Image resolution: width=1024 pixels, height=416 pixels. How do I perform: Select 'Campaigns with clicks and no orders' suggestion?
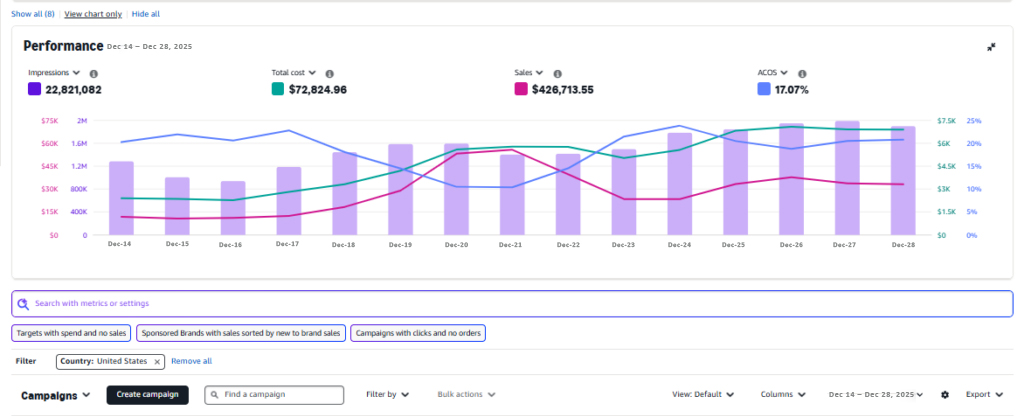[x=417, y=333]
